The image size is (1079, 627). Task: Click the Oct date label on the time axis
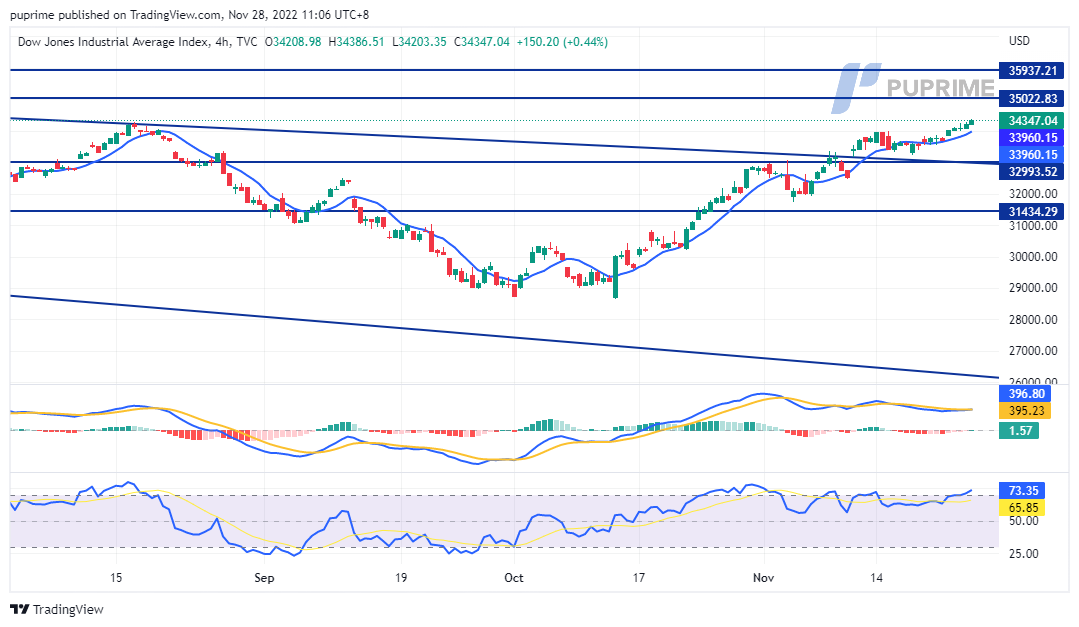pyautogui.click(x=513, y=577)
